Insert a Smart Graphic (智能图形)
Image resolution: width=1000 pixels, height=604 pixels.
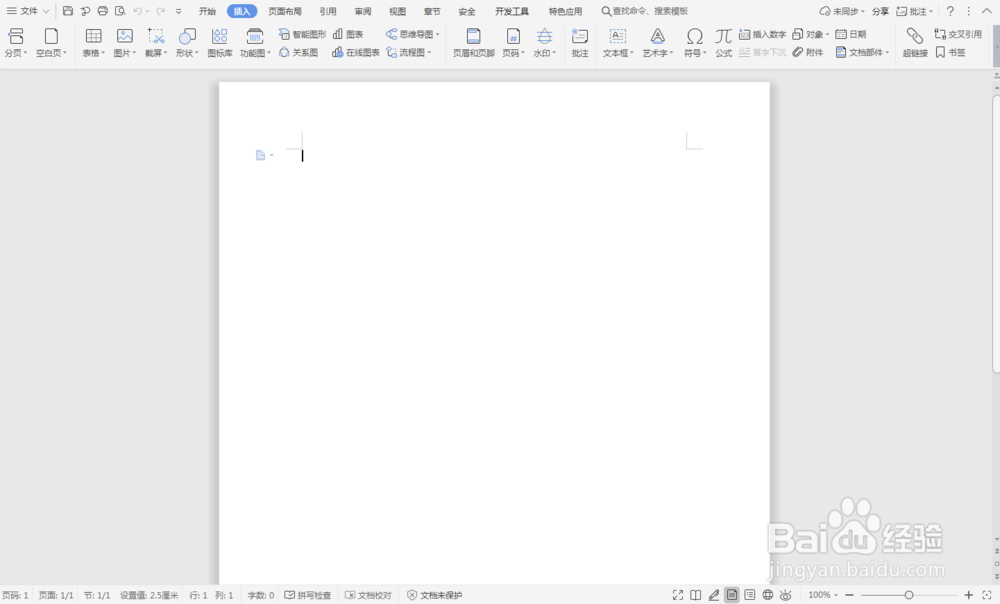click(302, 34)
